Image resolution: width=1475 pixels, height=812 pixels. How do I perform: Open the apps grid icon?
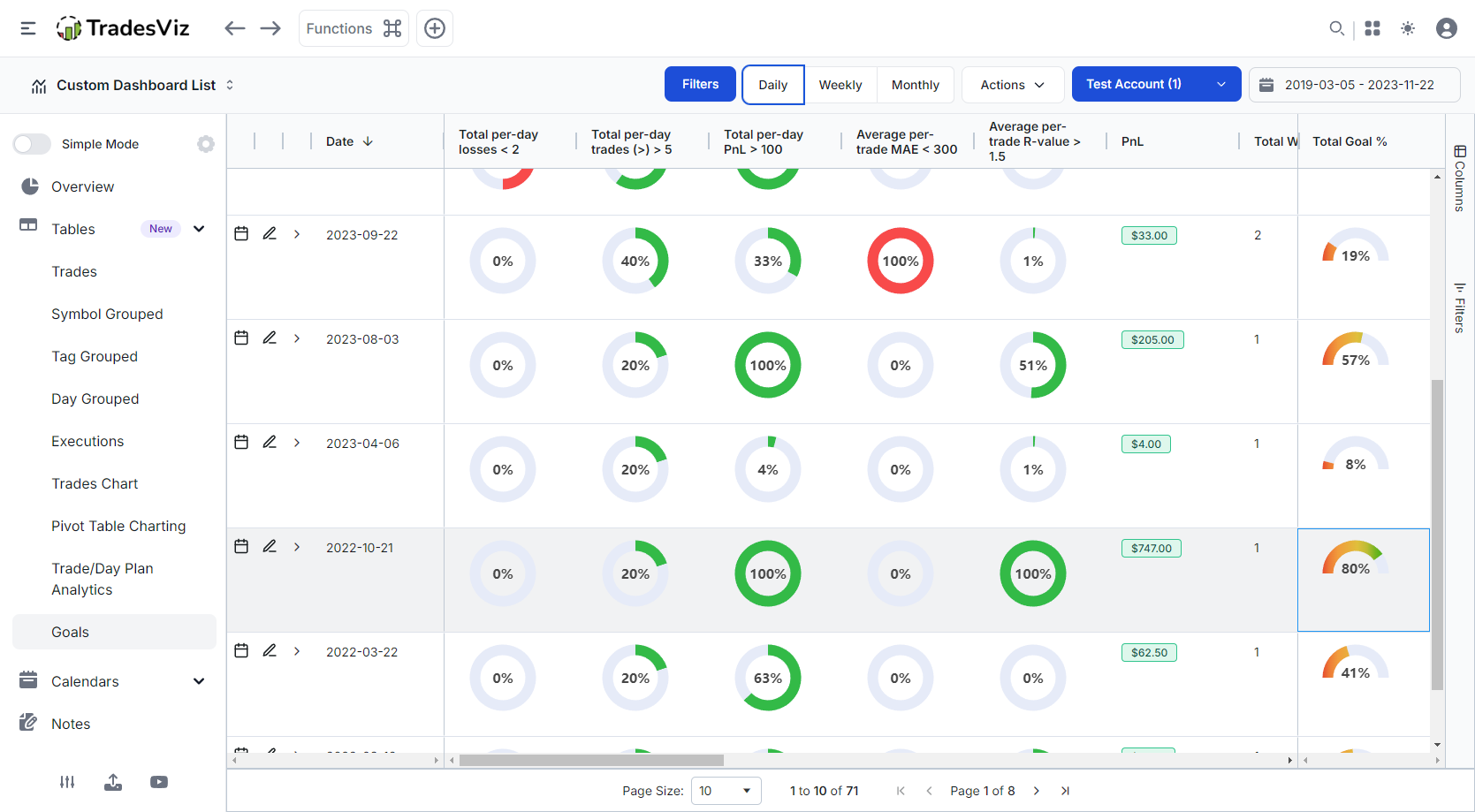click(1372, 28)
